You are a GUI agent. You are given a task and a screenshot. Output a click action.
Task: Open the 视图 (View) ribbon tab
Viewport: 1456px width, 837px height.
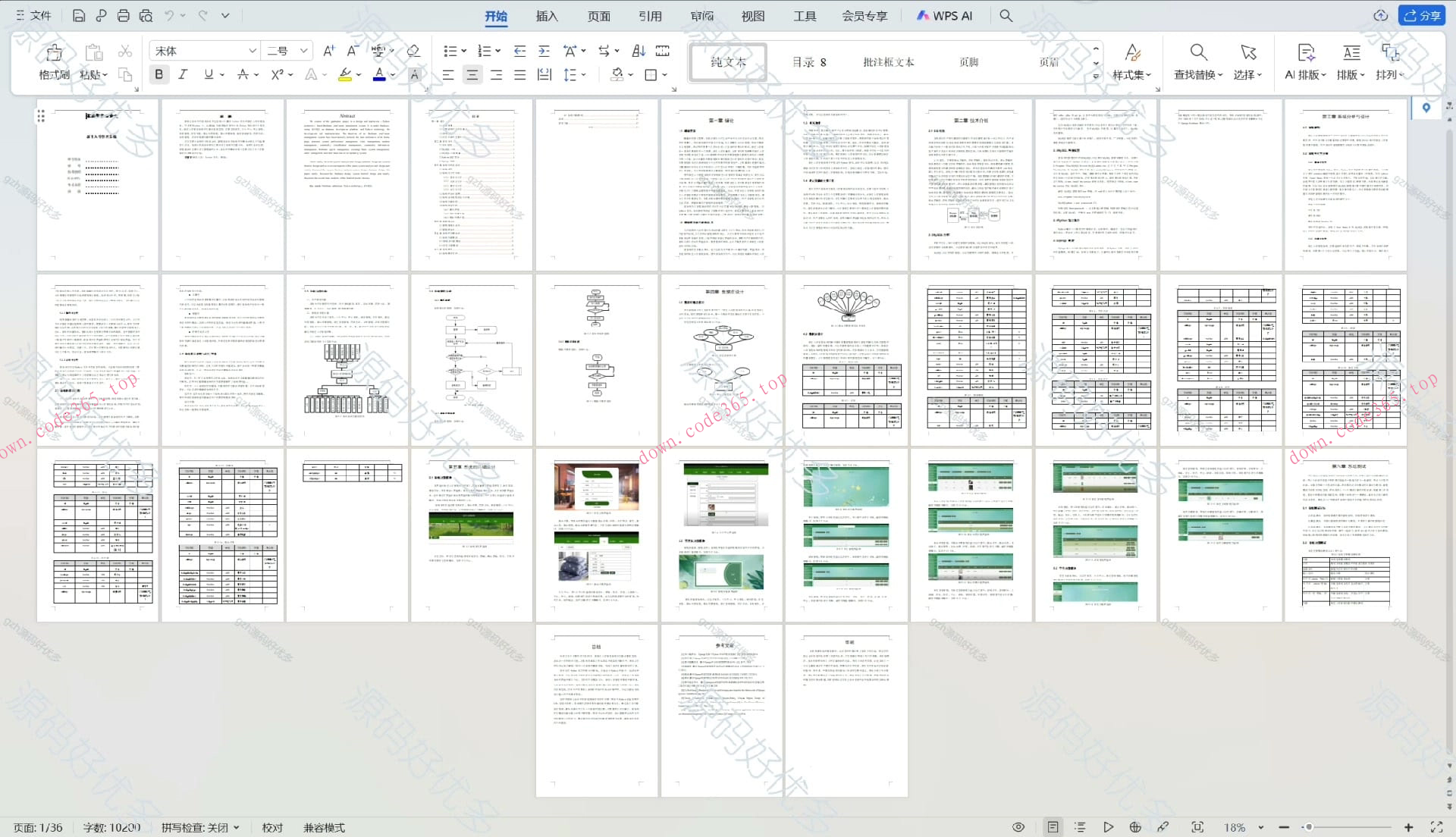click(x=752, y=16)
